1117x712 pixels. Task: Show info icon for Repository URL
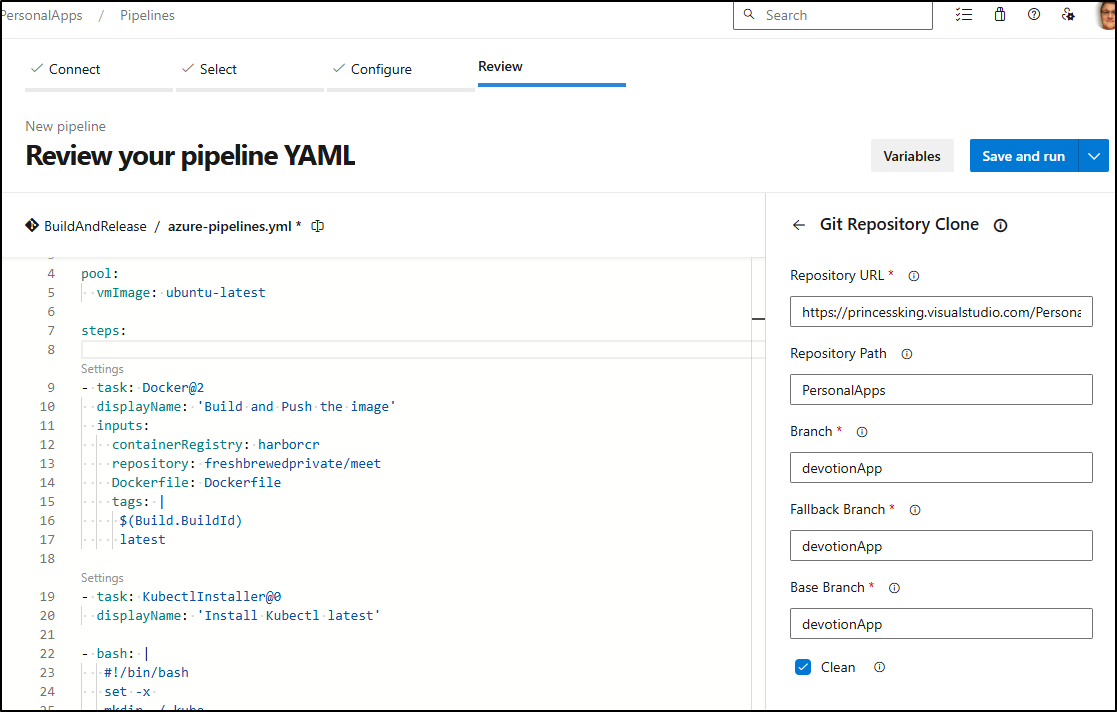pyautogui.click(x=914, y=276)
